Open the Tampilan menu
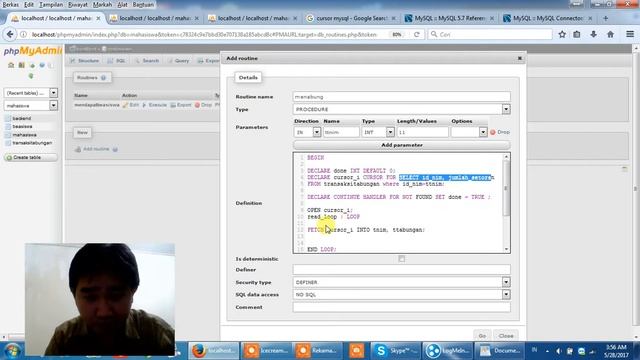640x360 pixels. [x=51, y=4]
